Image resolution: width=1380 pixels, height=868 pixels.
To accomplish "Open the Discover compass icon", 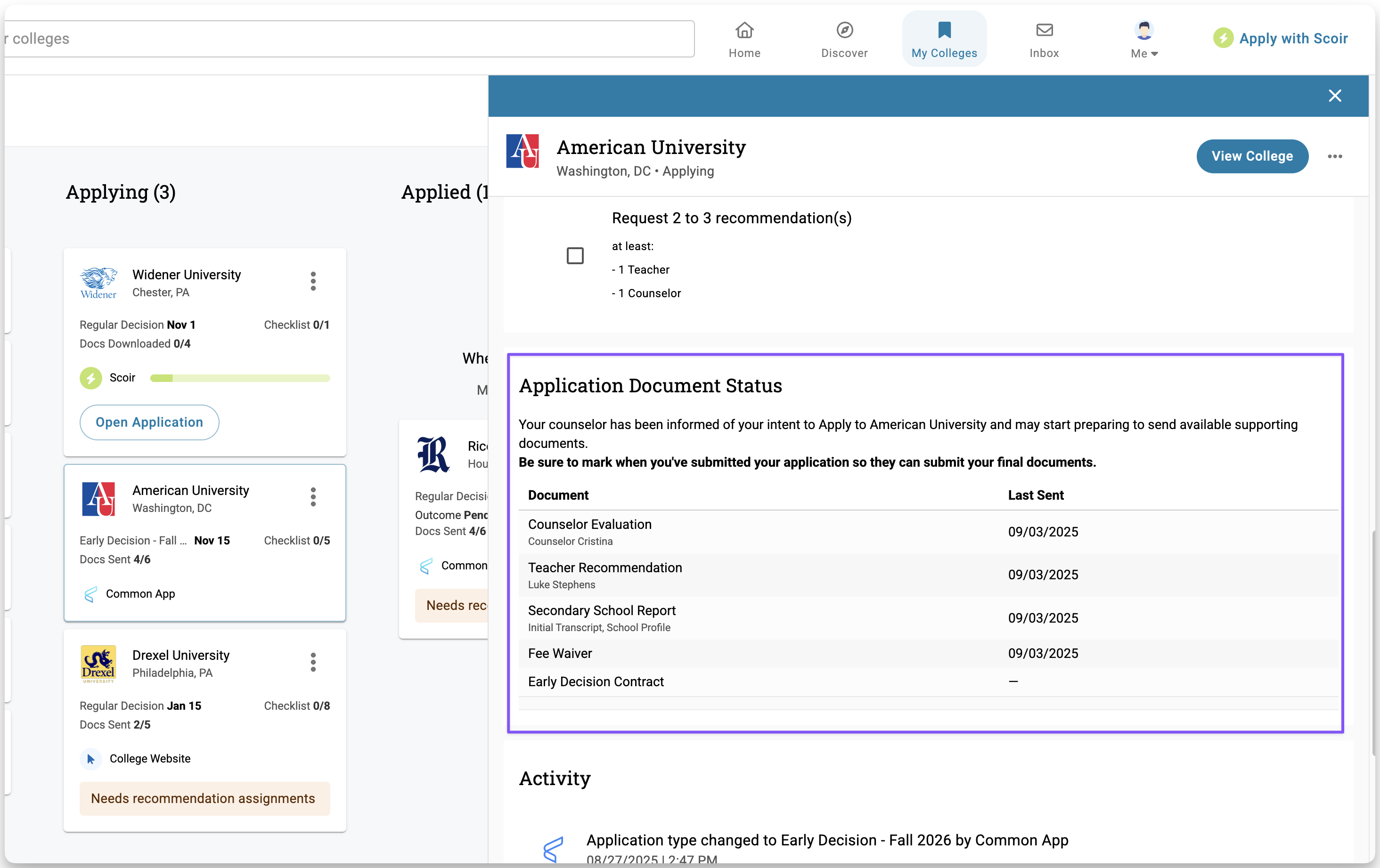I will click(x=844, y=30).
